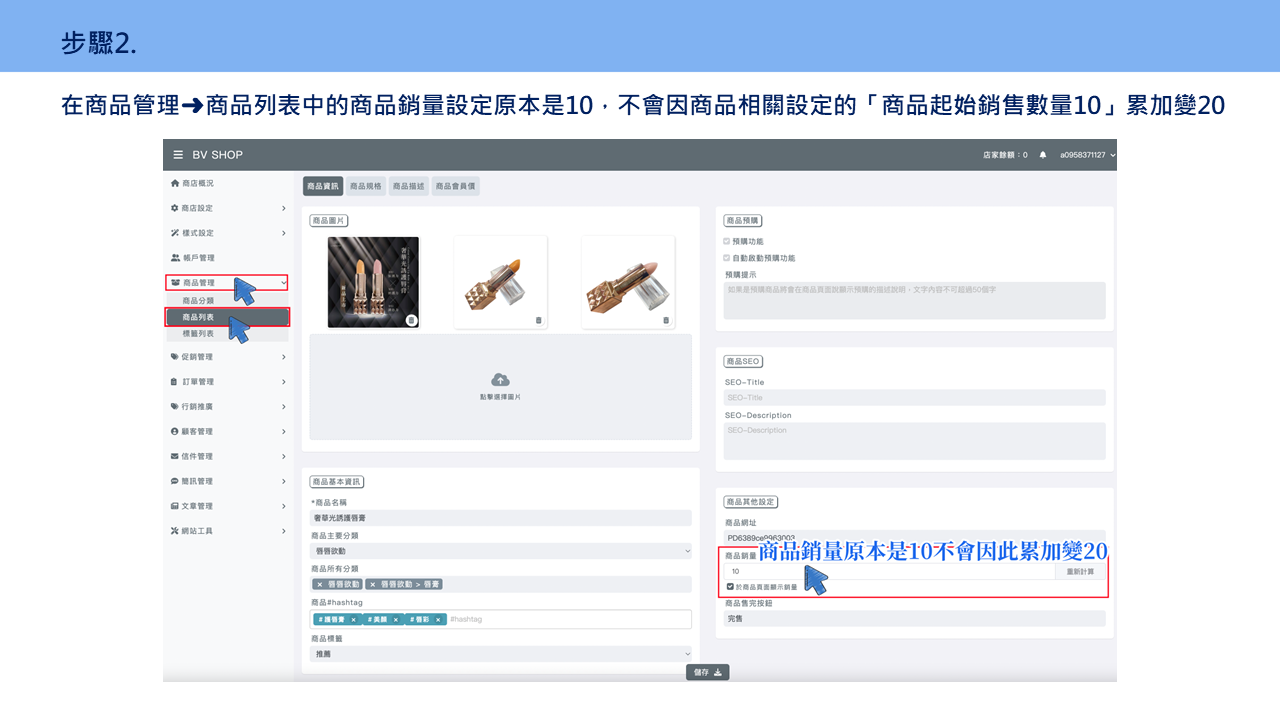Click the SEO-Description text area
The height and width of the screenshot is (720, 1280).
click(915, 441)
